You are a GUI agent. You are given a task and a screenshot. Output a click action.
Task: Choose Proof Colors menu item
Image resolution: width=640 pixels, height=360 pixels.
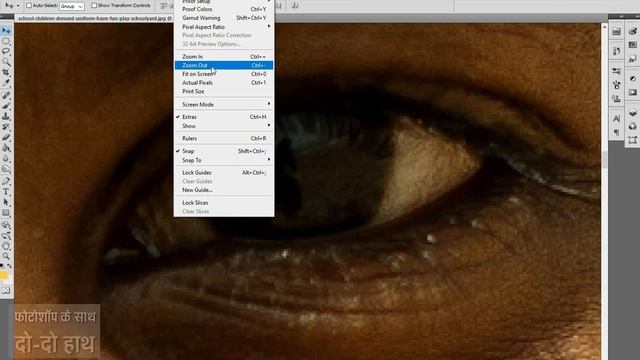[224, 9]
